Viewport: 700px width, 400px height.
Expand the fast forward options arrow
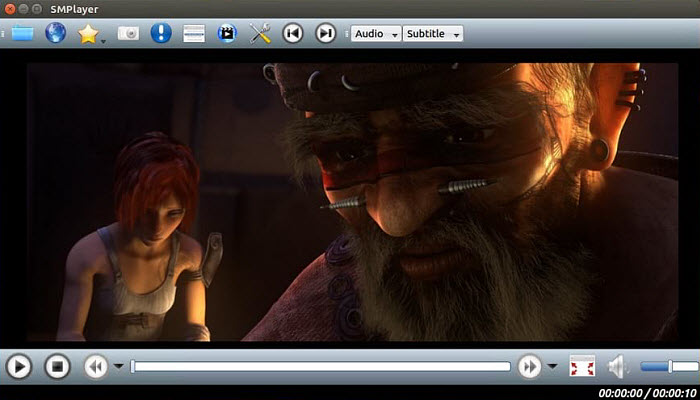[x=552, y=367]
